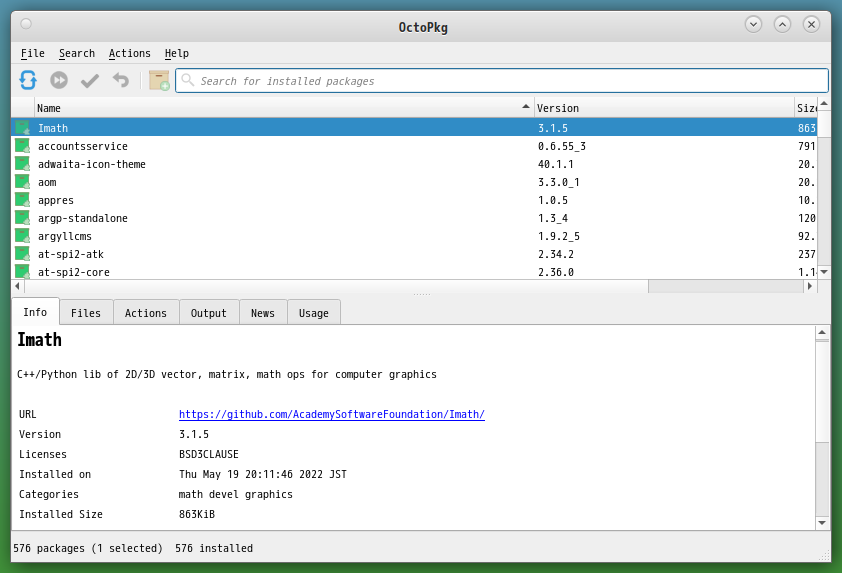Select the argp-standalone package name
This screenshot has height=573, width=842.
[x=83, y=218]
